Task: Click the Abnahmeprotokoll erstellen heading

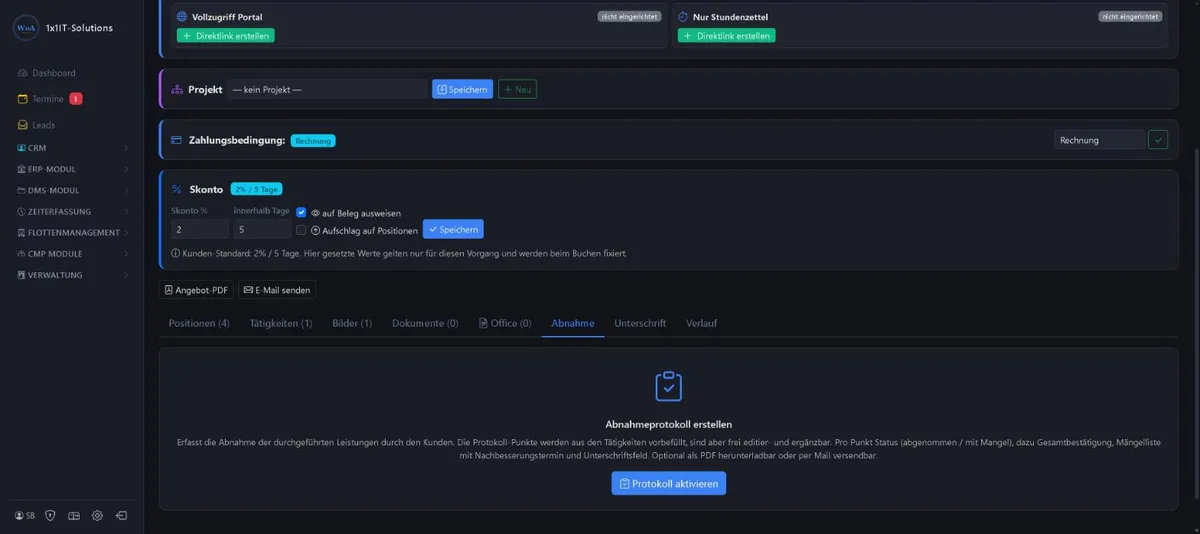Action: (x=669, y=424)
